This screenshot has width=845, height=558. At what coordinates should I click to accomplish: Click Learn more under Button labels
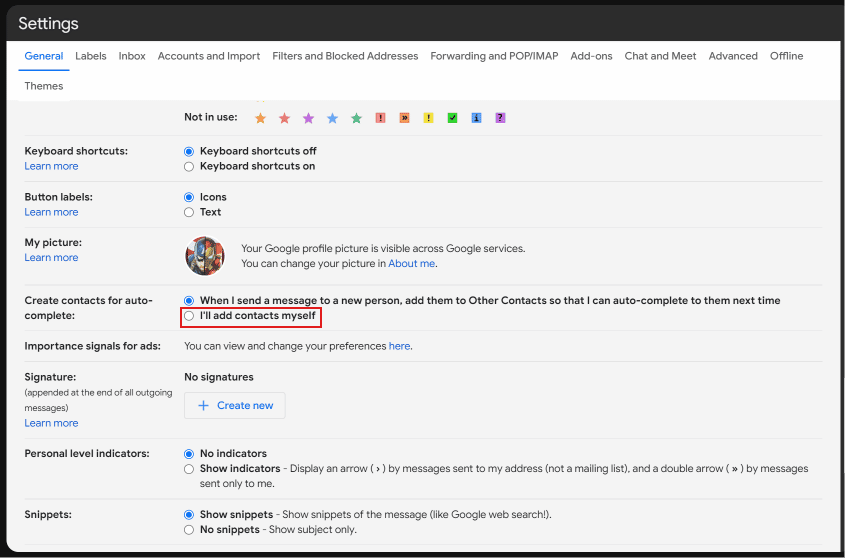click(51, 212)
